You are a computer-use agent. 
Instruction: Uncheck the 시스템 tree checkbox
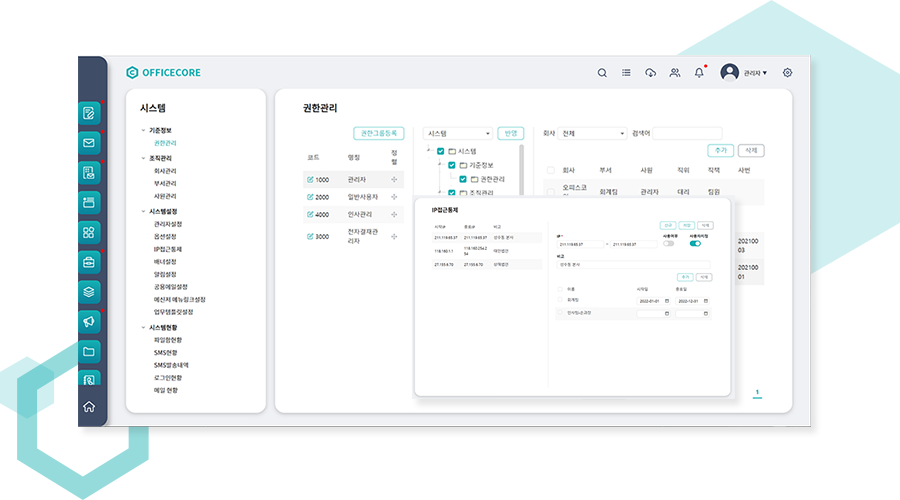(441, 151)
